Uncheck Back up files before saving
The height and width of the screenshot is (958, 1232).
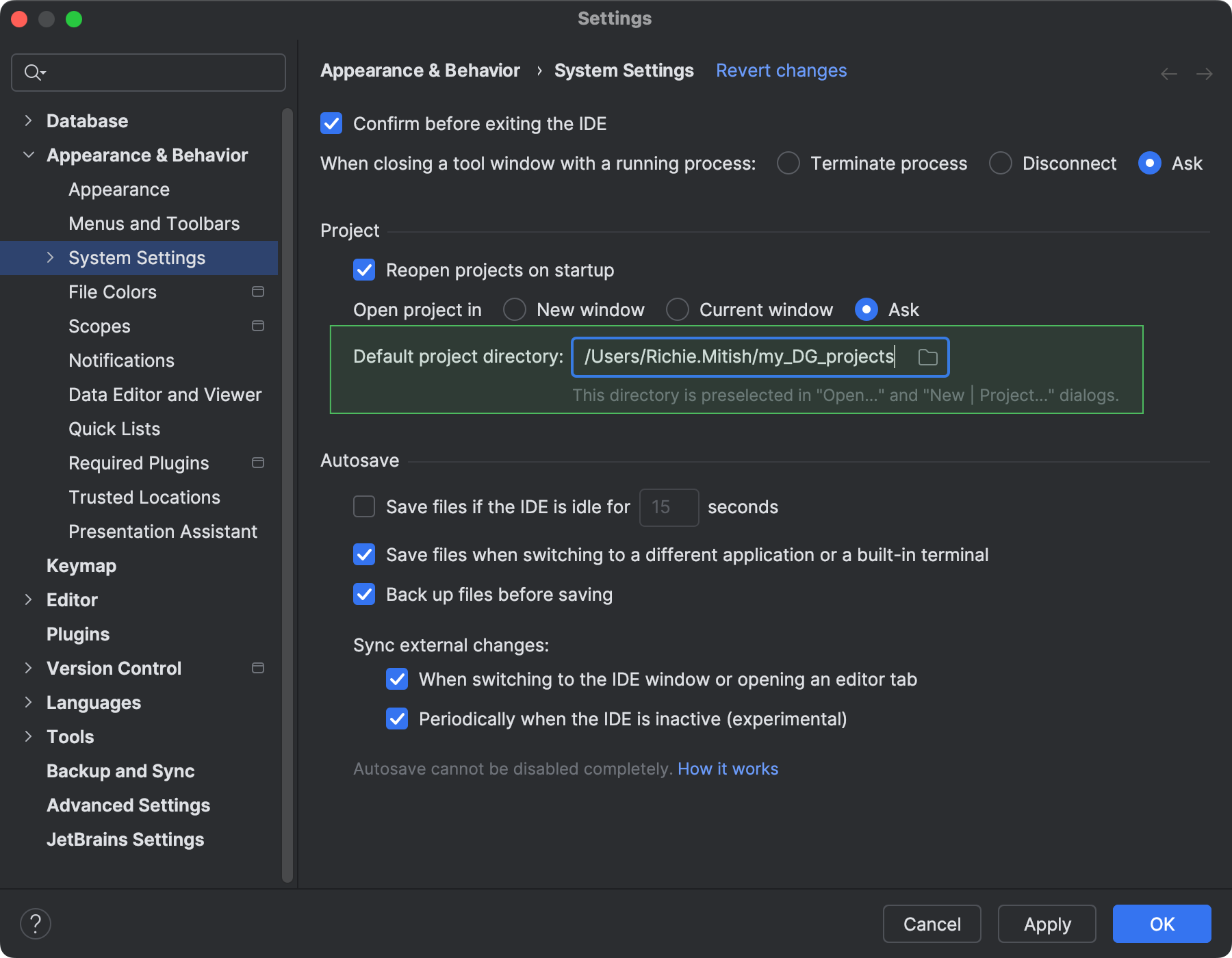[x=363, y=594]
